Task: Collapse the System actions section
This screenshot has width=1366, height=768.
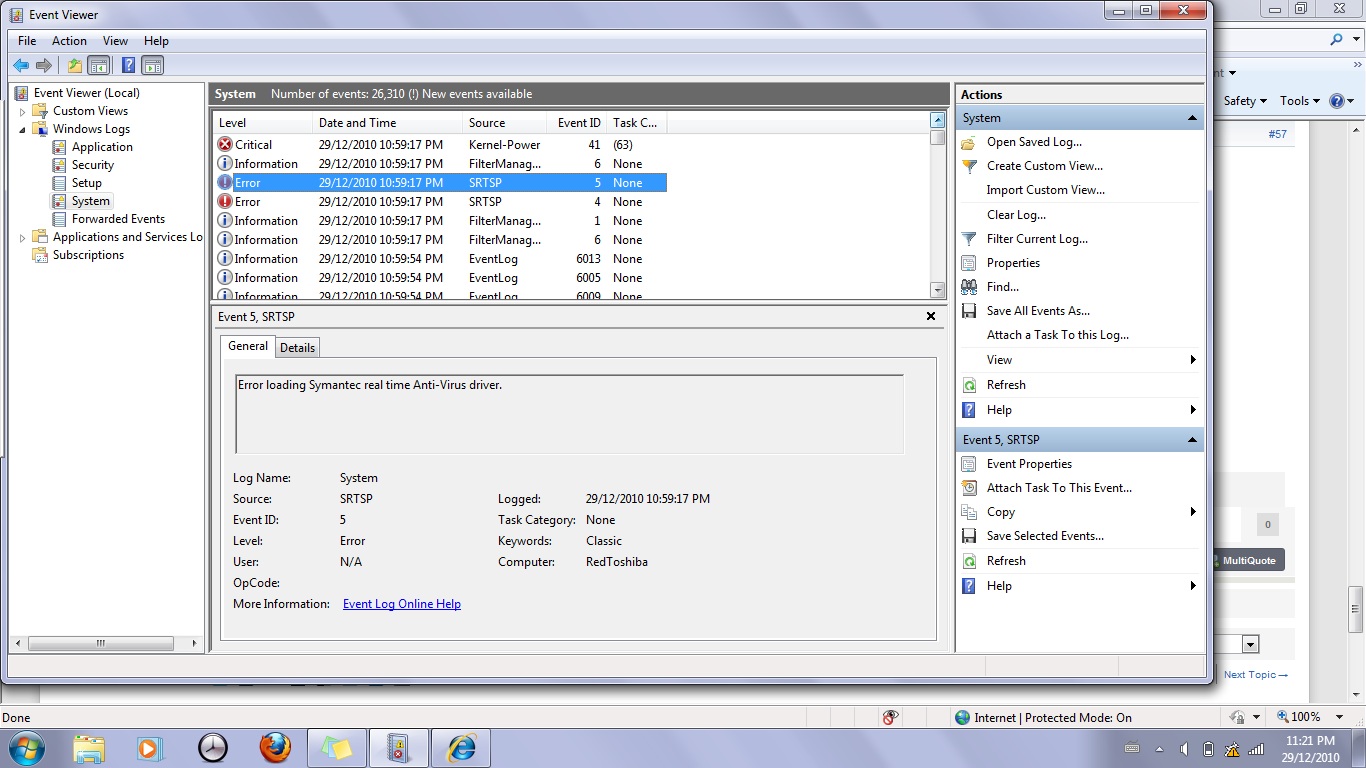Action: 1192,118
